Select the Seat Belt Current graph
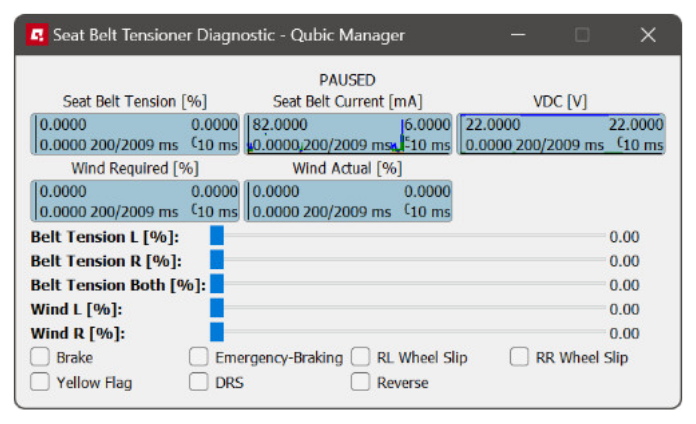Screen dimensions: 696x424 [x=347, y=134]
